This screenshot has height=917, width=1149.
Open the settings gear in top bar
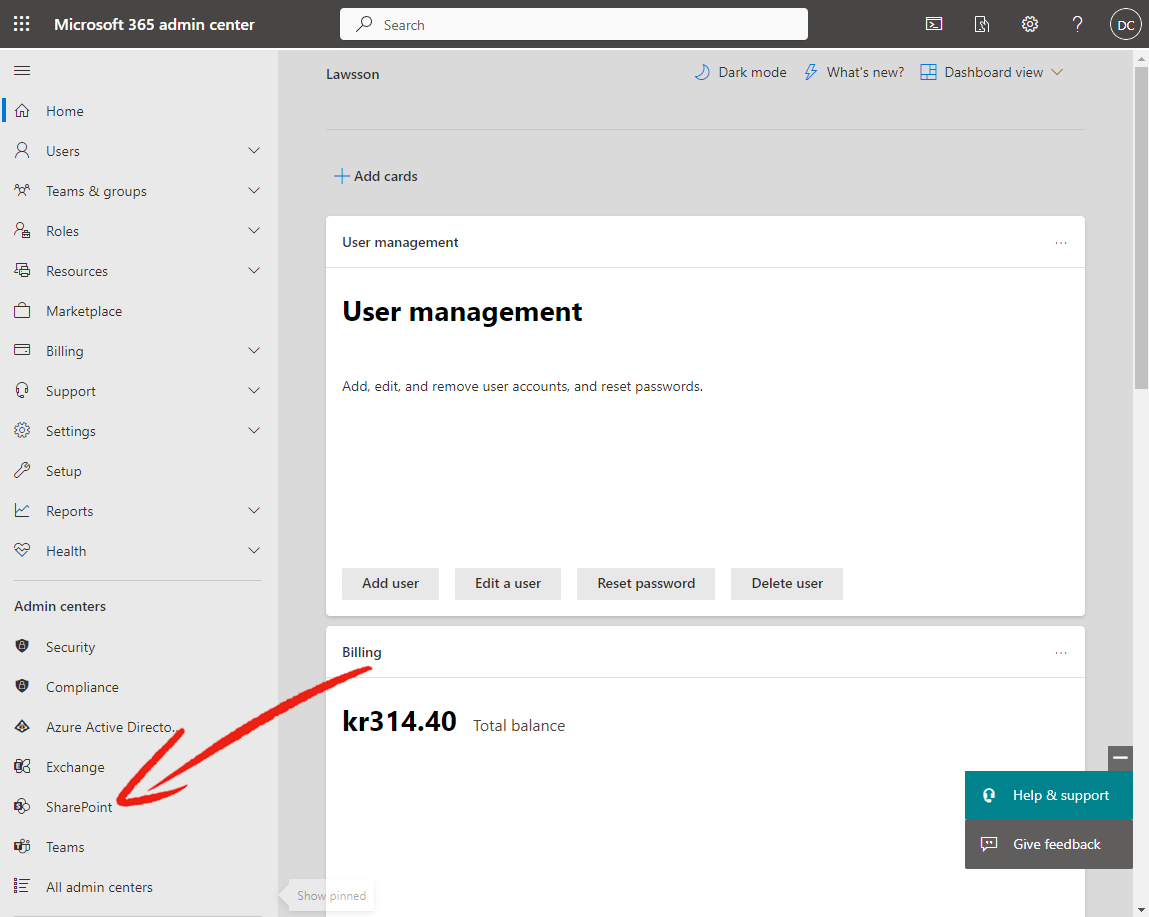pos(1030,24)
